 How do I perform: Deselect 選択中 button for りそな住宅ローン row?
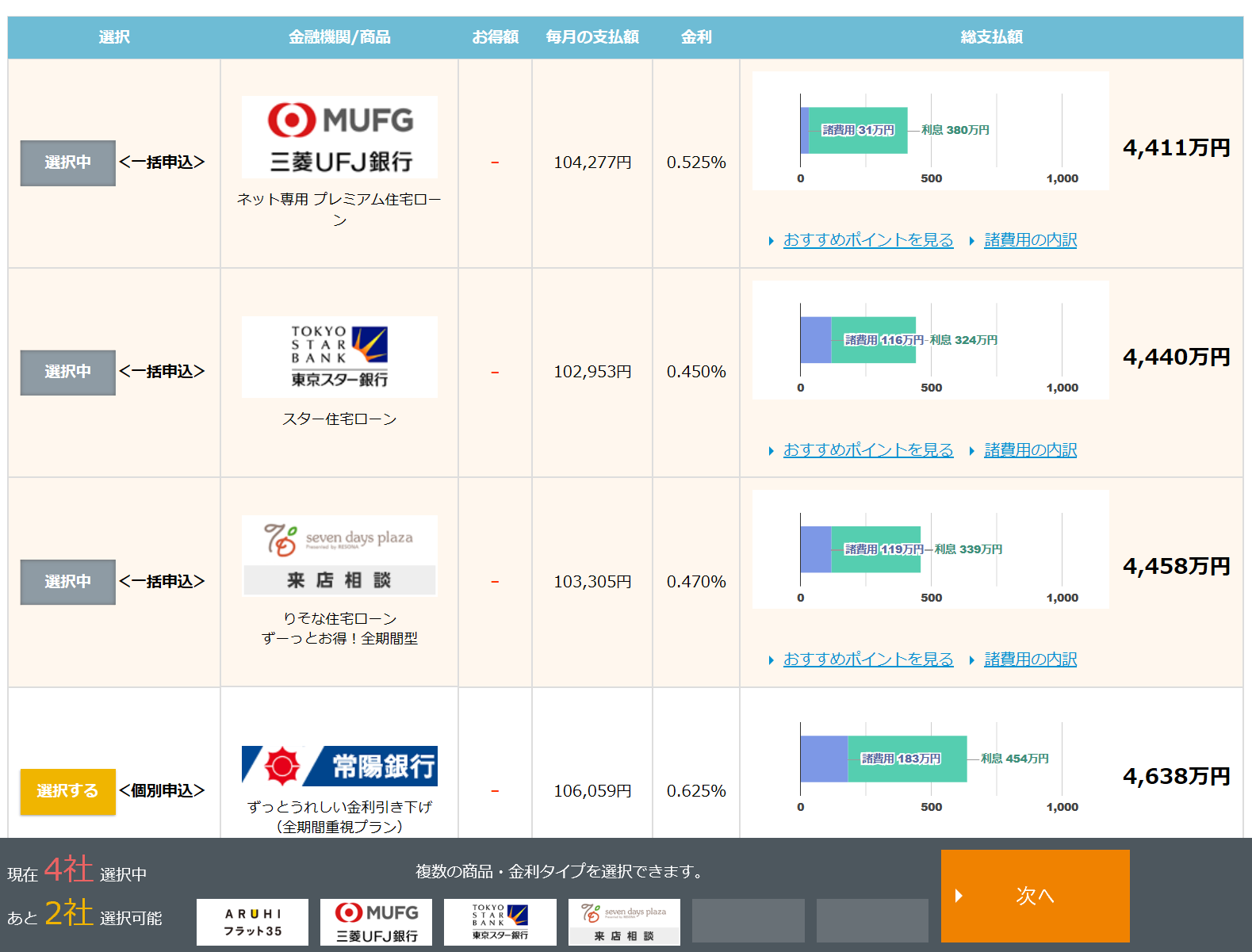68,583
